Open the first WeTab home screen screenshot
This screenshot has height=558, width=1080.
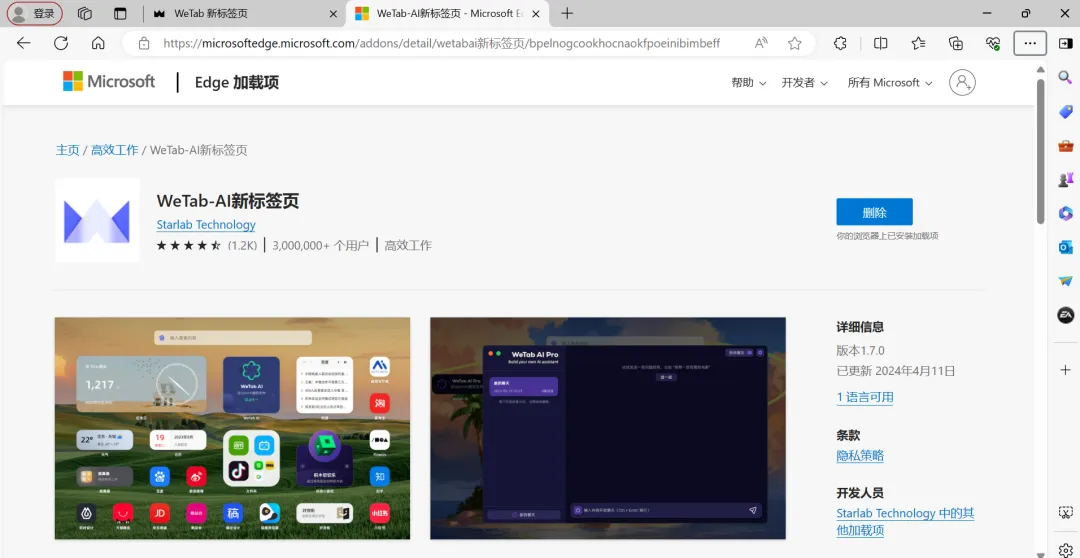tap(232, 428)
